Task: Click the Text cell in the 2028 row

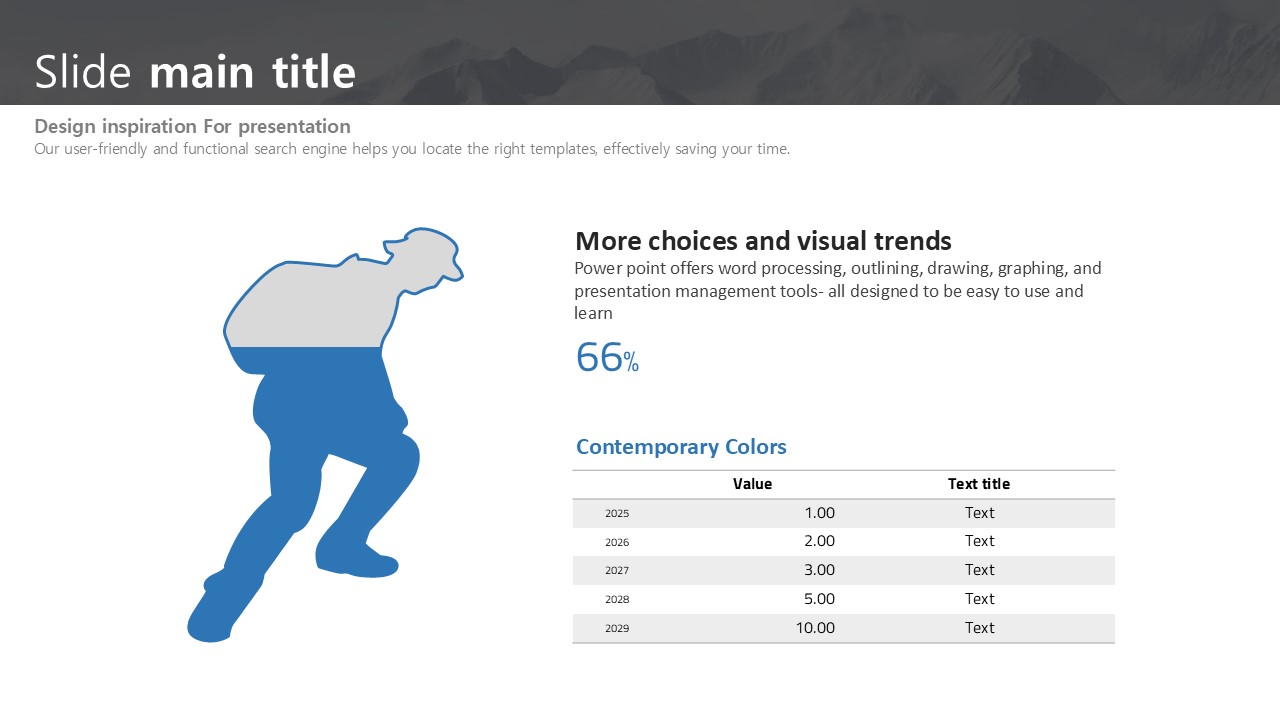Action: tap(979, 599)
